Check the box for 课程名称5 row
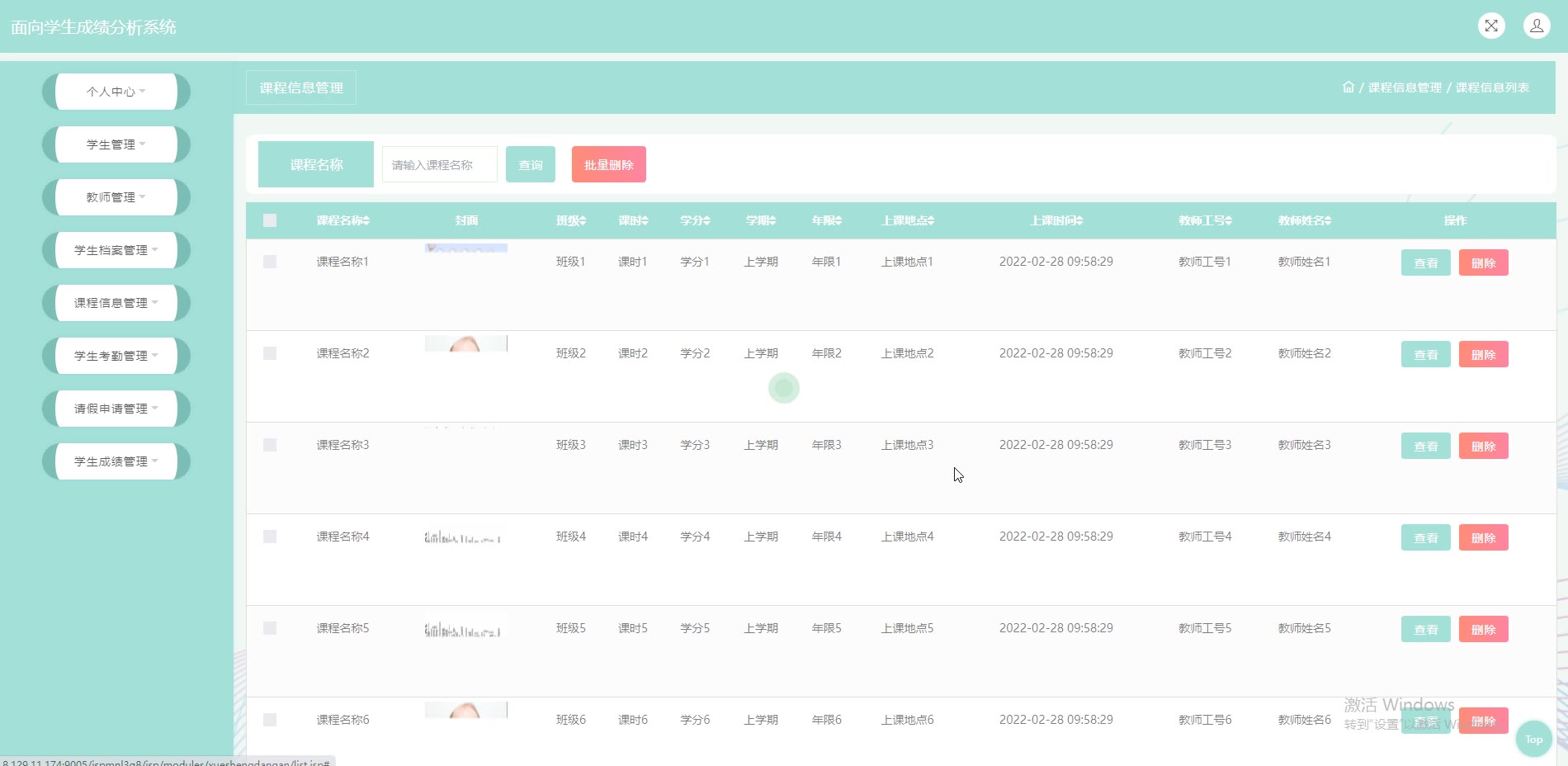 [x=270, y=628]
